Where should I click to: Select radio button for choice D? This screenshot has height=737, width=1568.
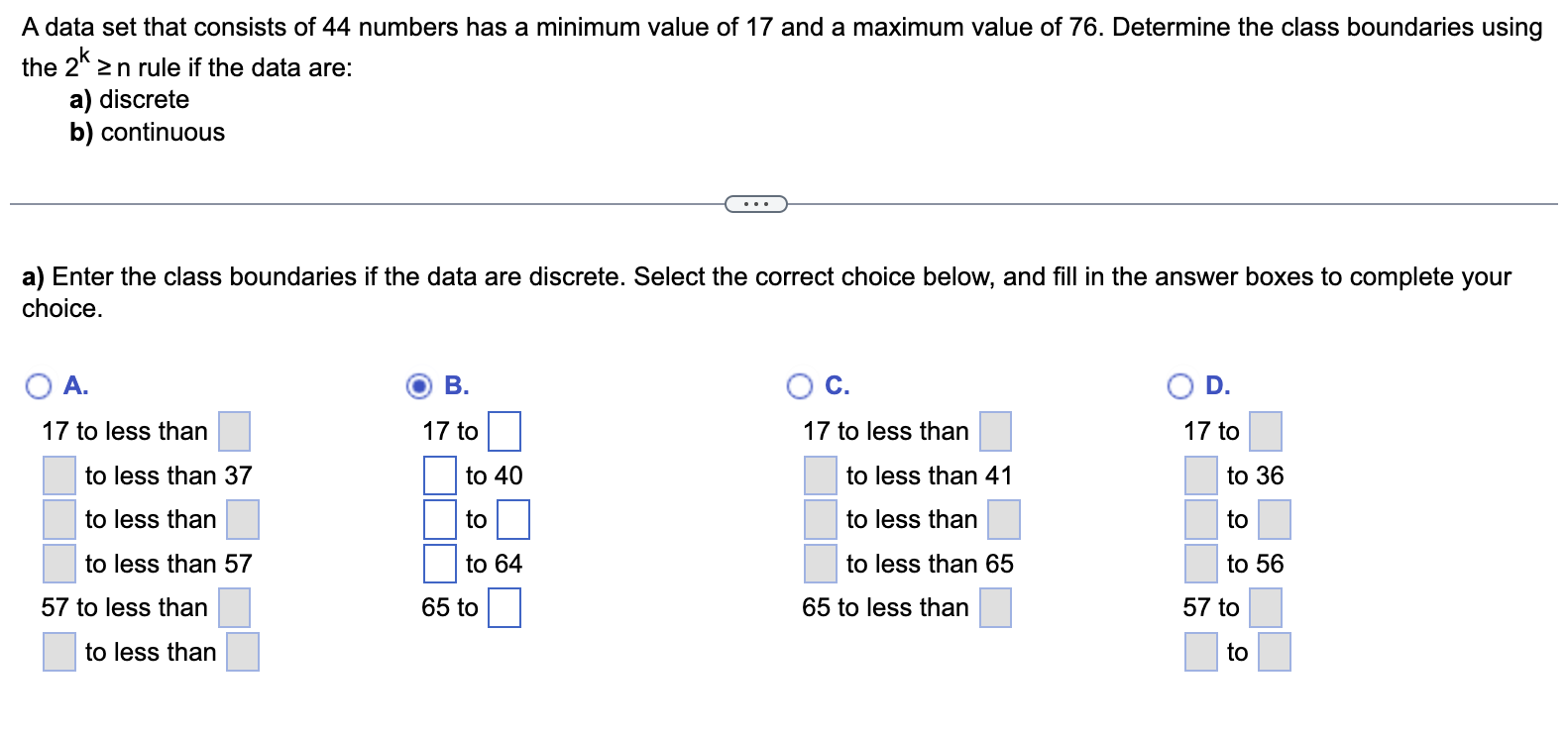point(1180,385)
